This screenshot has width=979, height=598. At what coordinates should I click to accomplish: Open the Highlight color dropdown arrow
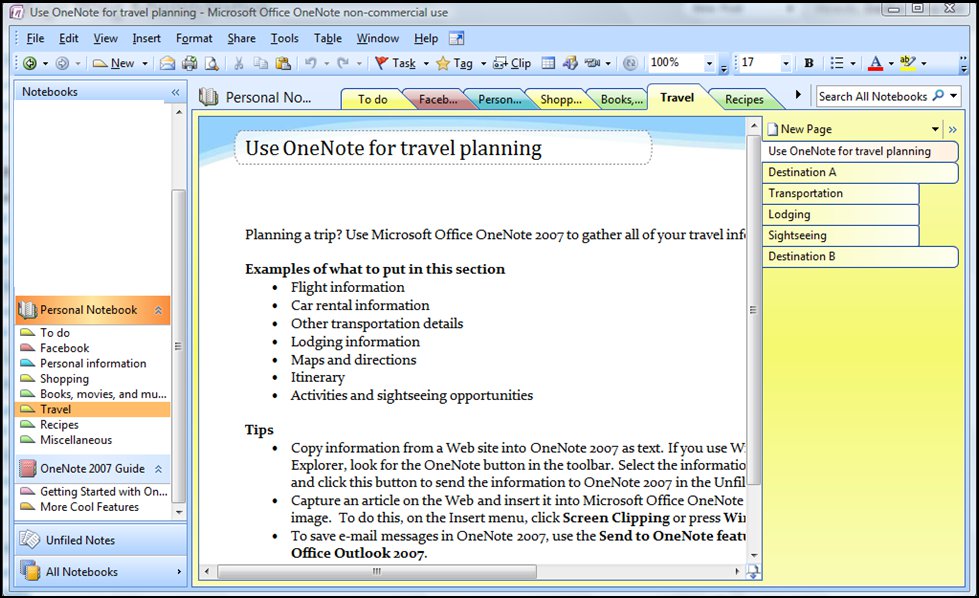pyautogui.click(x=924, y=64)
